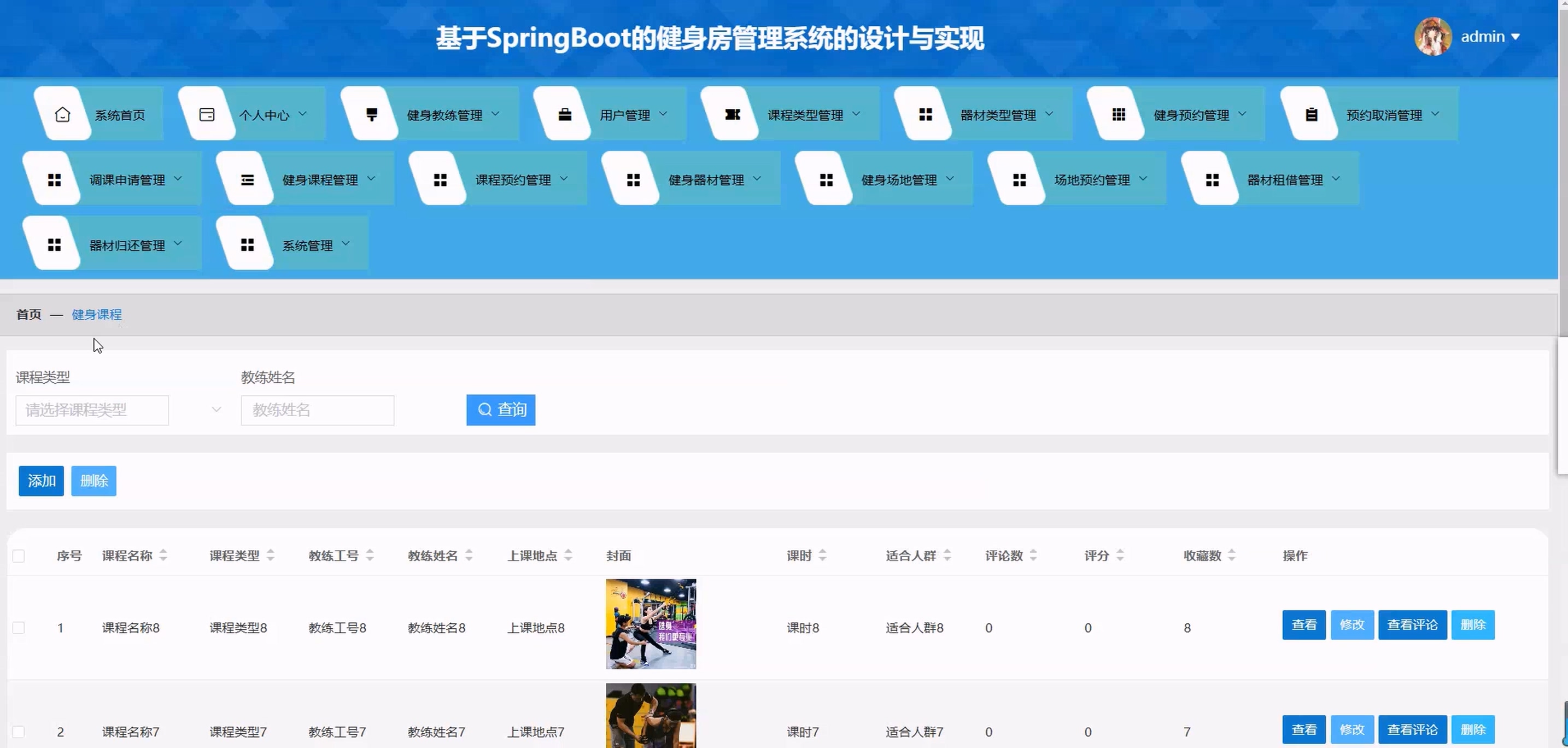
Task: Click the nine-dot grid icon beside 健身预约管理
Action: [x=1118, y=114]
